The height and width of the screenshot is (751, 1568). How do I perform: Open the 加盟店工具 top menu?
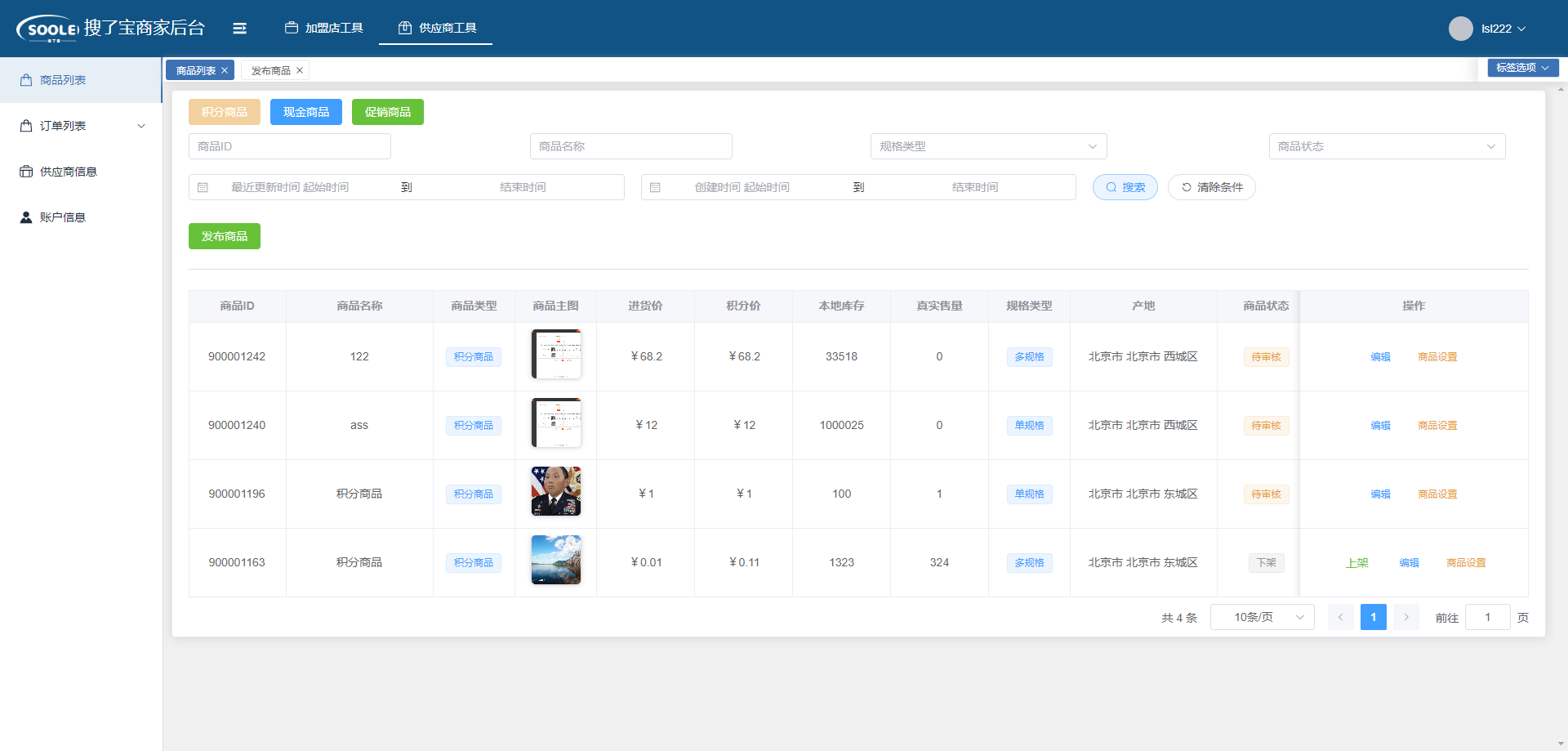[324, 28]
